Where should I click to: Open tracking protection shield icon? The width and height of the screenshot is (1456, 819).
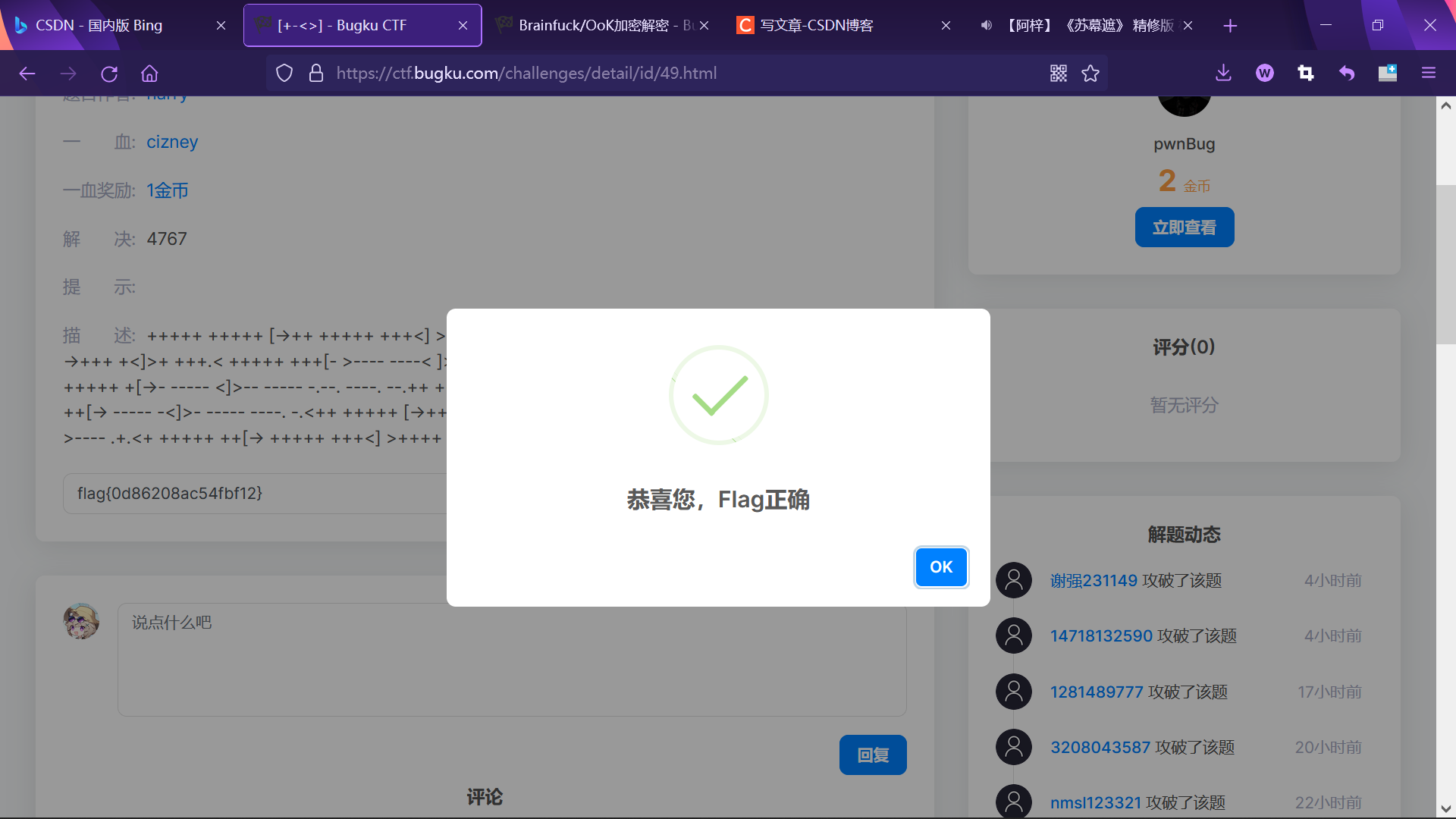pos(284,74)
